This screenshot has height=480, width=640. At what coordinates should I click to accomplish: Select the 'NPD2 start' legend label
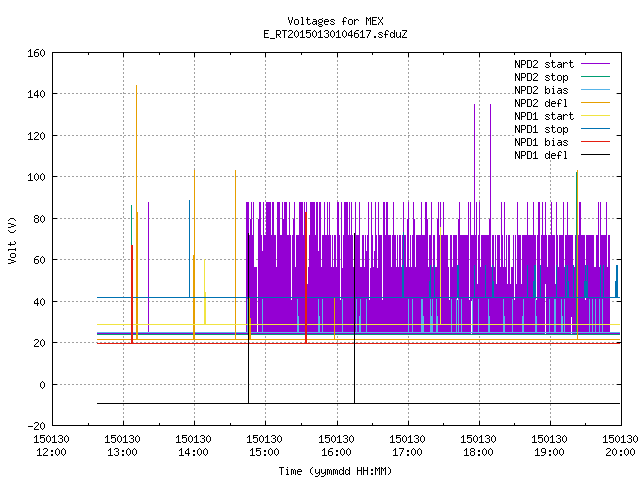click(544, 64)
